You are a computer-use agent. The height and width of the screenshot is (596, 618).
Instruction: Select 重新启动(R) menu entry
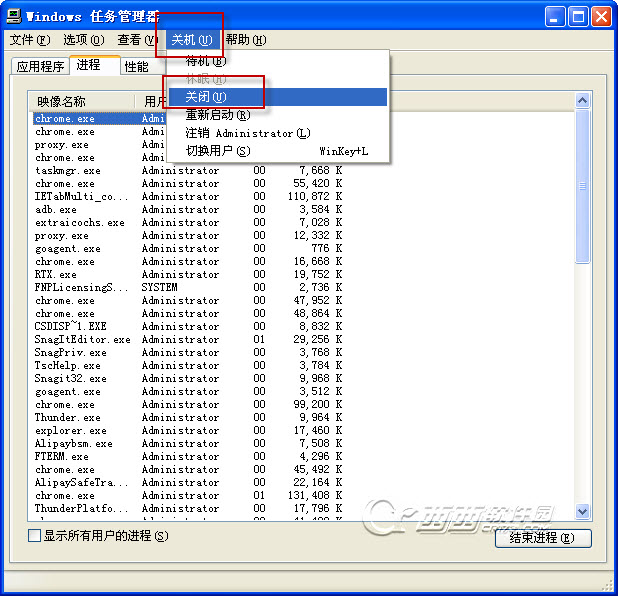click(x=277, y=115)
